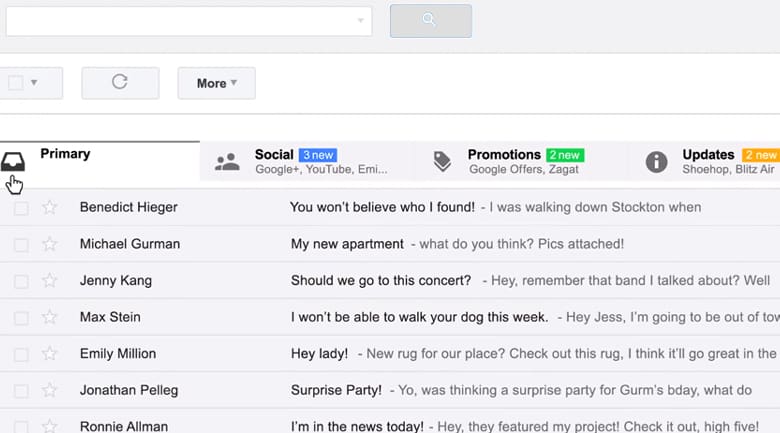Click the Updates info icon
The height and width of the screenshot is (433, 780).
[656, 162]
